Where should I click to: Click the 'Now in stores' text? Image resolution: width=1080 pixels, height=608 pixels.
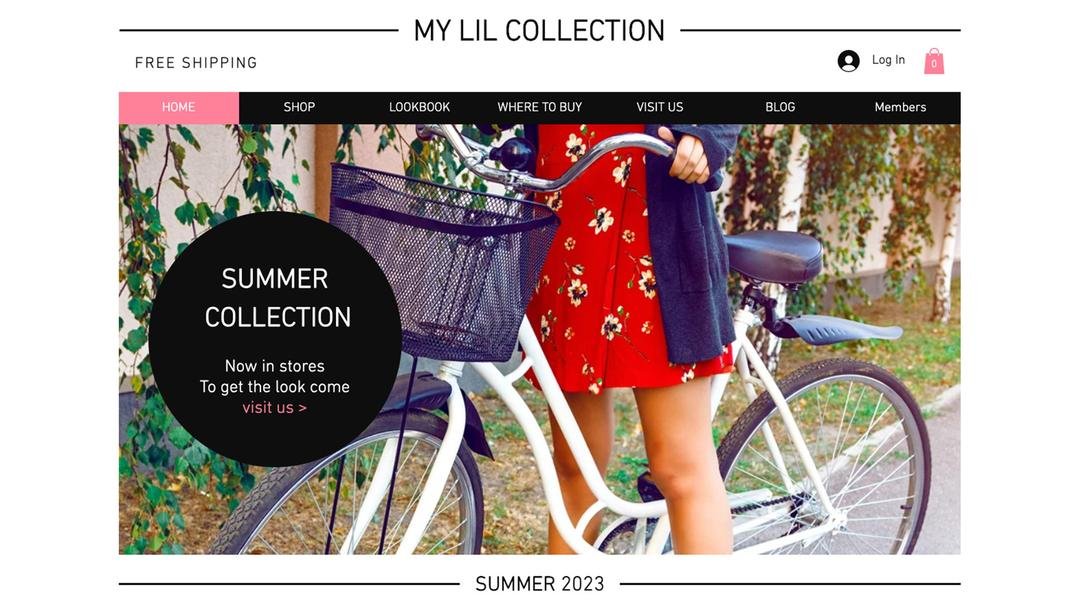(274, 366)
